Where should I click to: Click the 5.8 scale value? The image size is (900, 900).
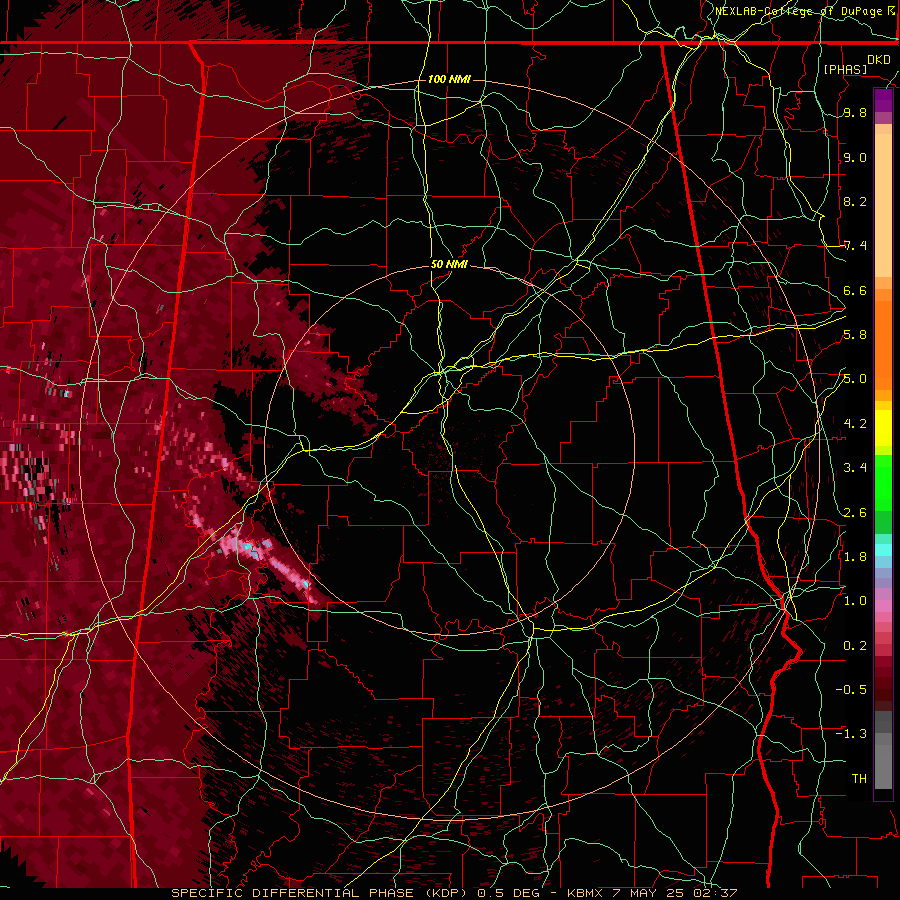click(855, 335)
